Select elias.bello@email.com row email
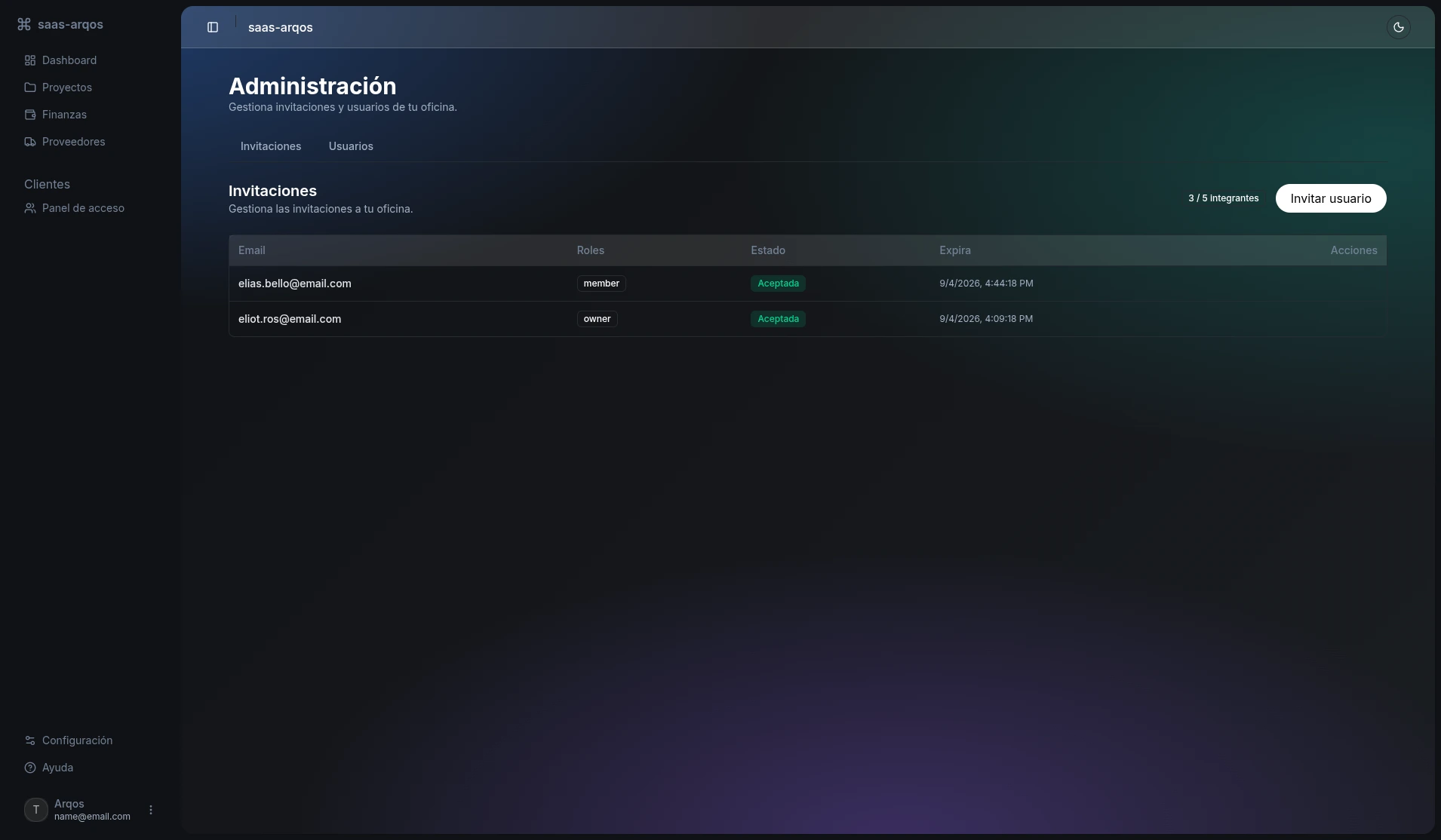 coord(295,284)
